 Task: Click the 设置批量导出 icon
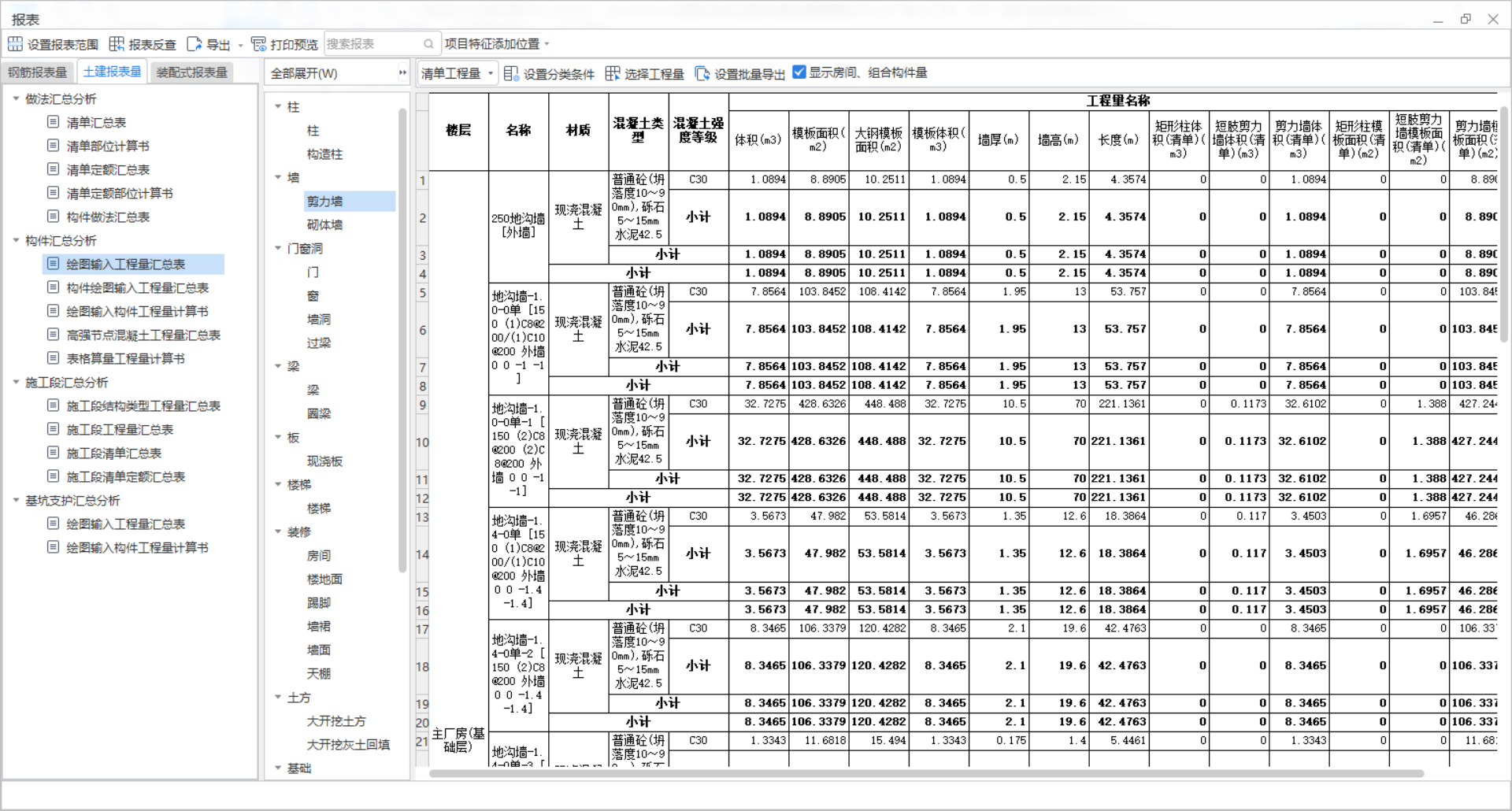[702, 73]
